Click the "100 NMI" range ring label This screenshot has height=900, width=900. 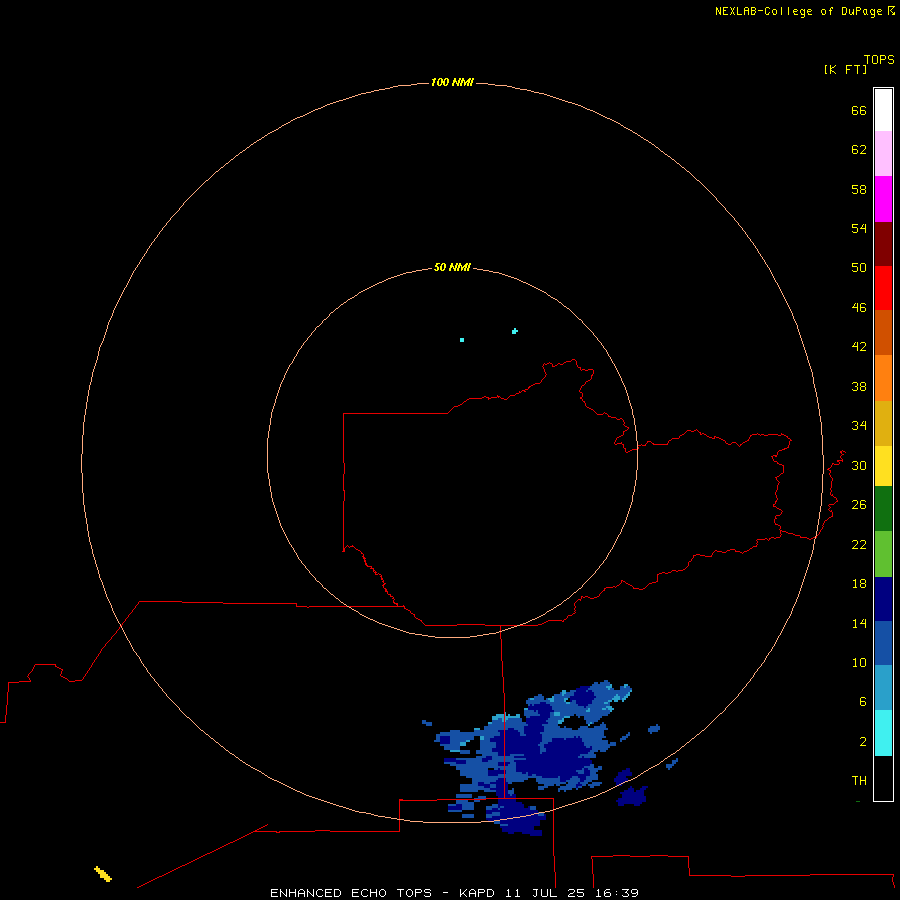click(452, 82)
